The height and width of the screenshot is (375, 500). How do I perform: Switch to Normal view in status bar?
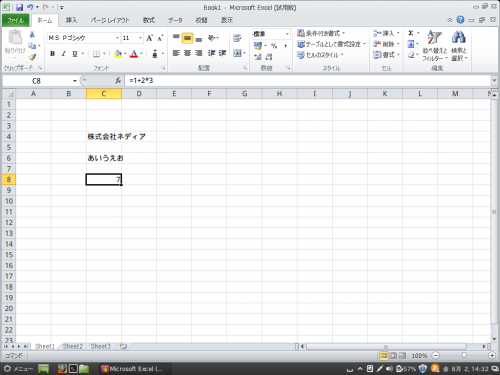[384, 356]
